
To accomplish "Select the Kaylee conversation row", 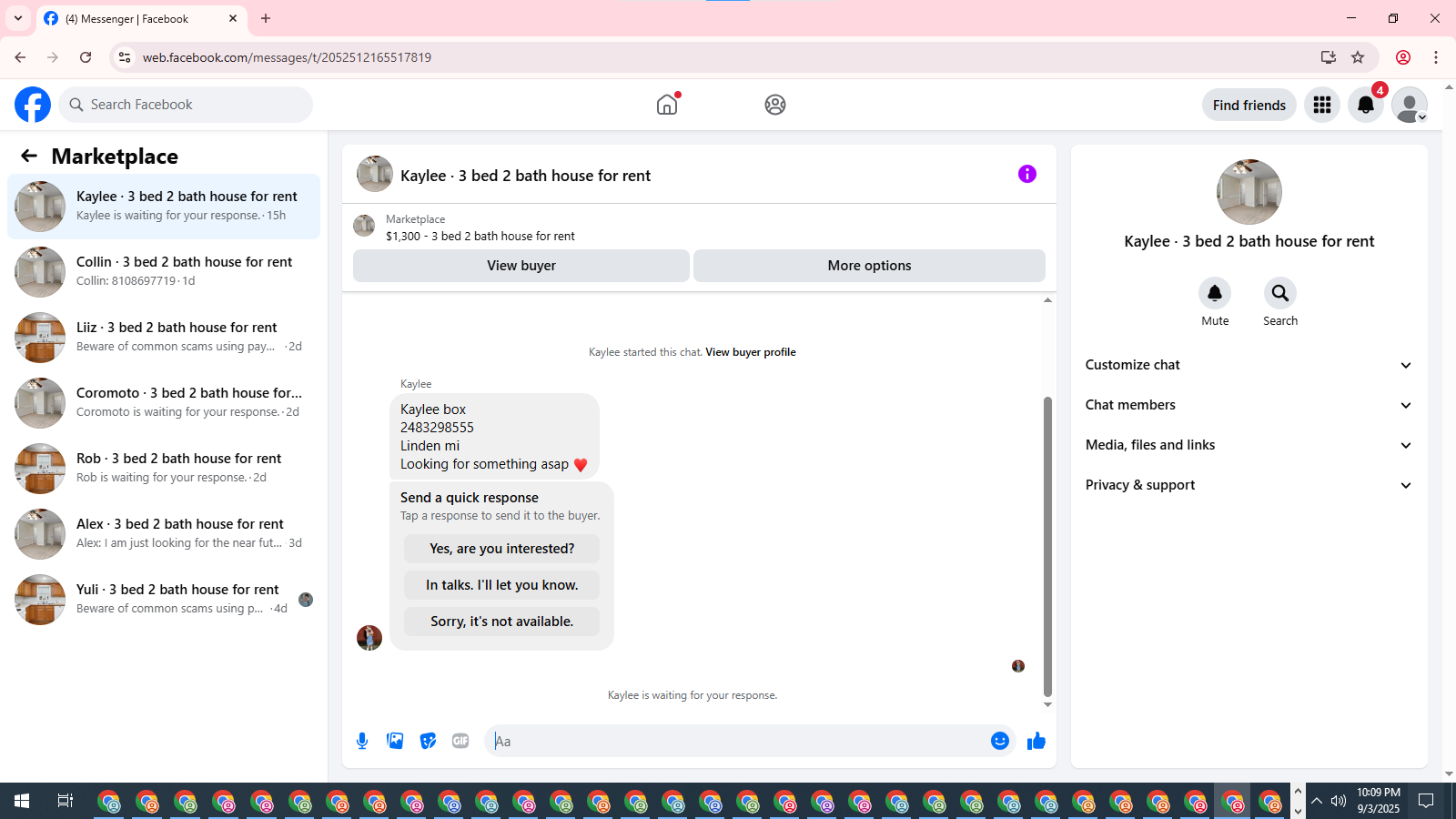I will pos(164,207).
